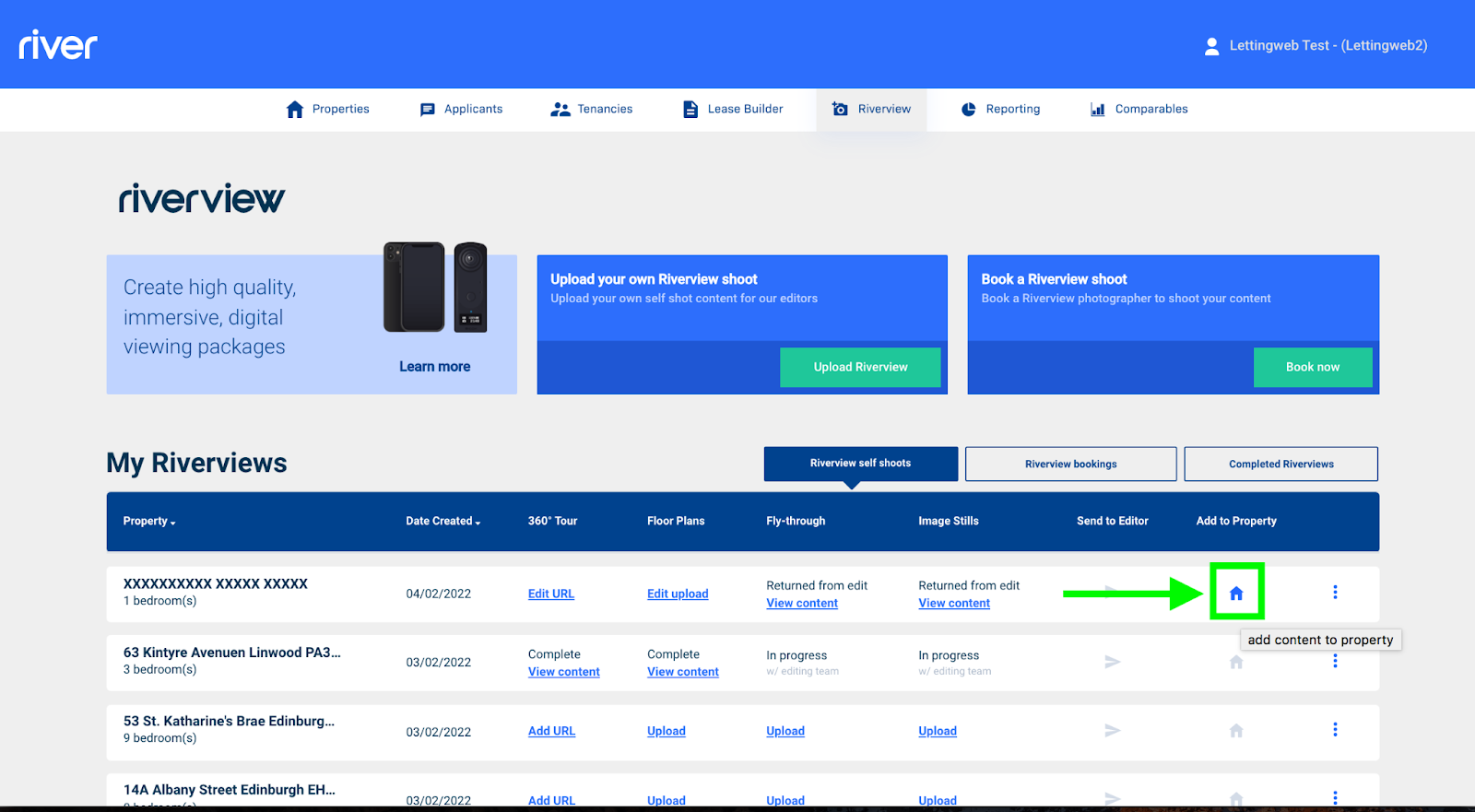Image resolution: width=1475 pixels, height=812 pixels.
Task: Click home icon for 53 St. Katharine's row
Action: (x=1236, y=731)
